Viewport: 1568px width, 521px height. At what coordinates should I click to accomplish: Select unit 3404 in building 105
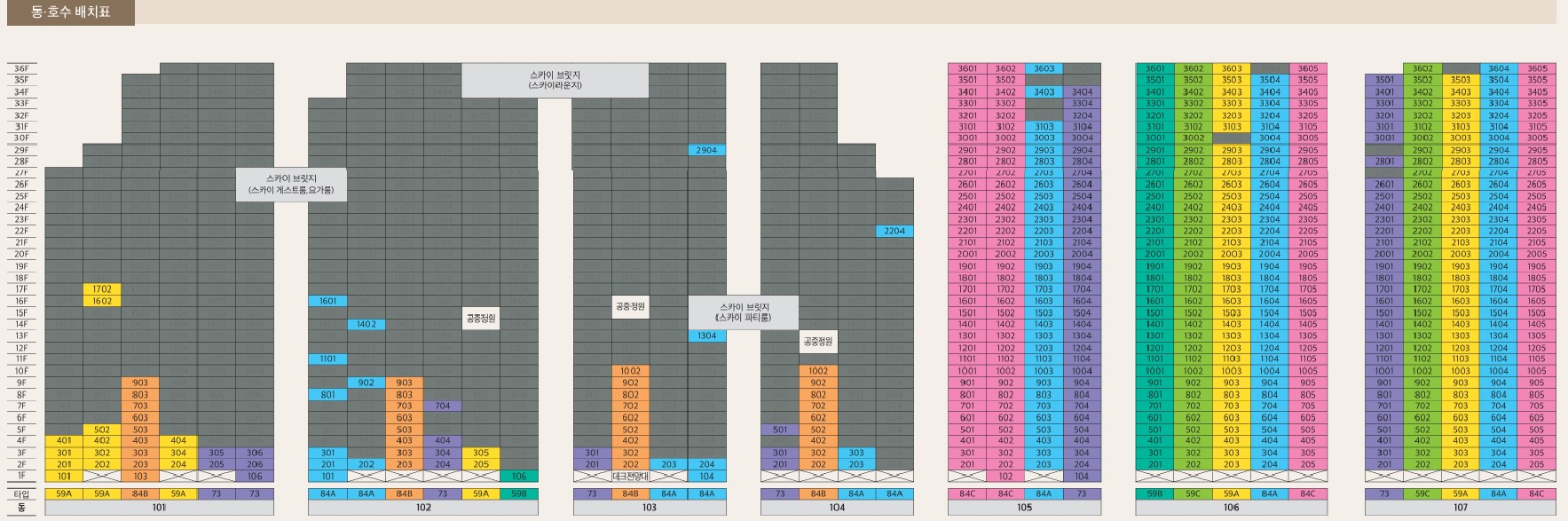click(1082, 91)
